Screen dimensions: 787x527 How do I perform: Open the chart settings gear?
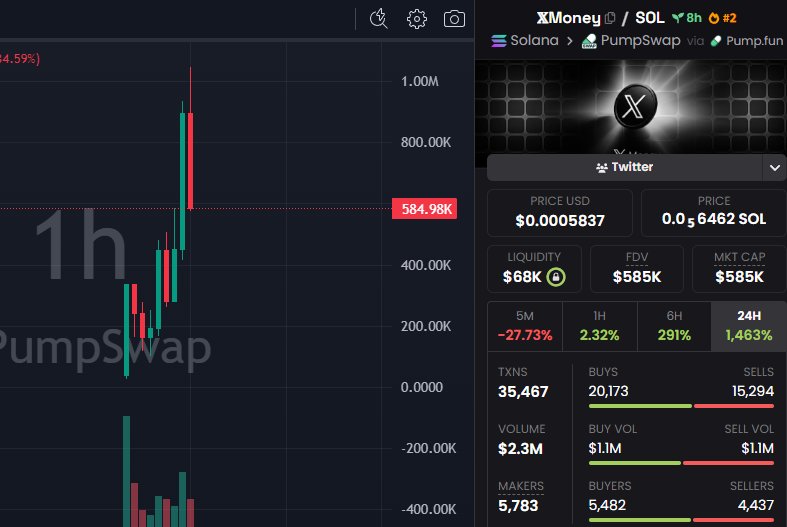click(417, 19)
